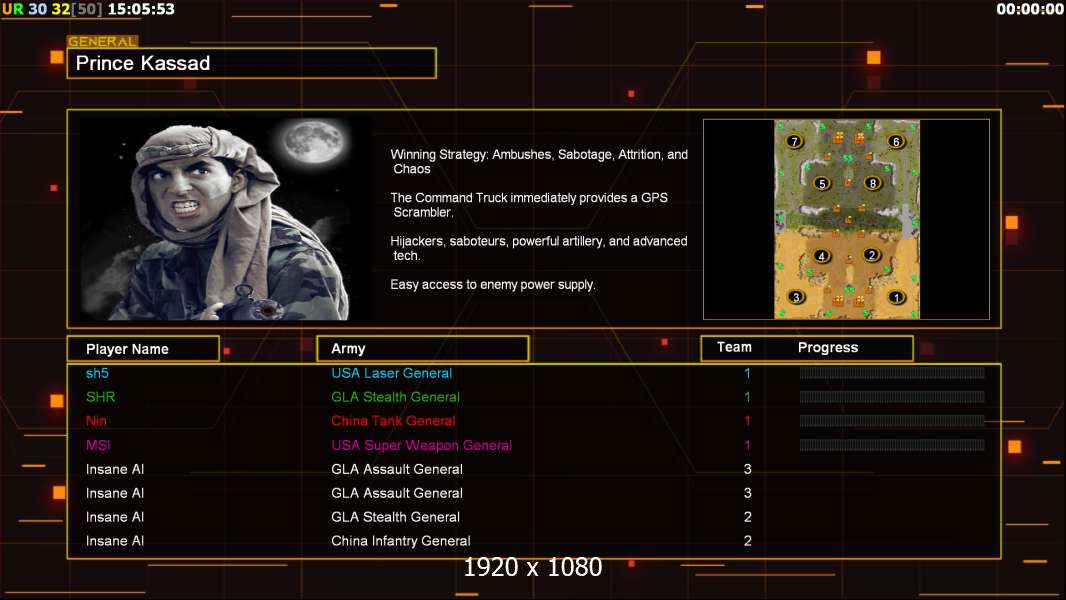Click the SHR loading progress bar
Viewport: 1066px width, 600px height.
click(892, 397)
